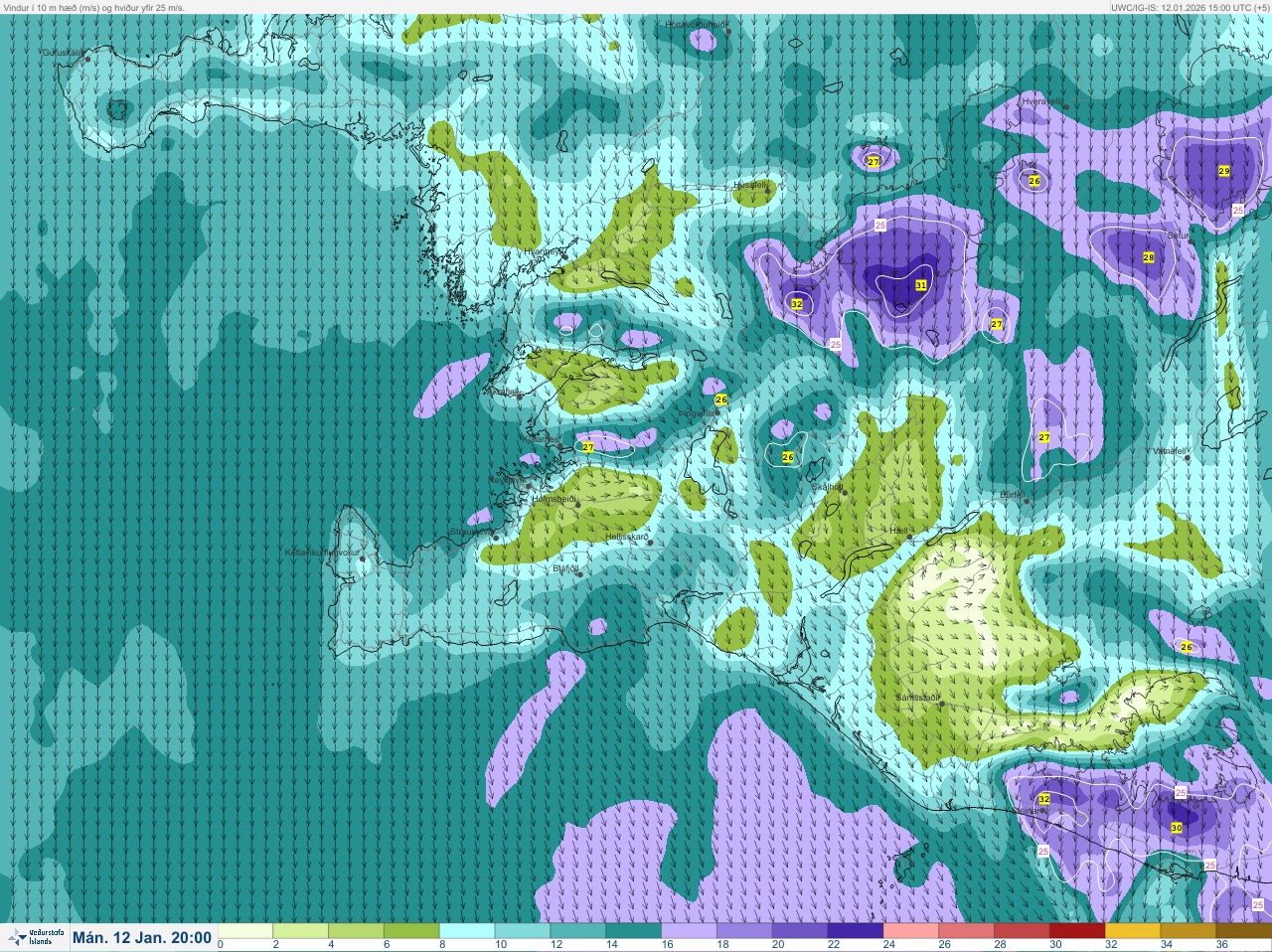Click the yellow 28 gust label near Setur
This screenshot has height=952, width=1272.
1149,257
